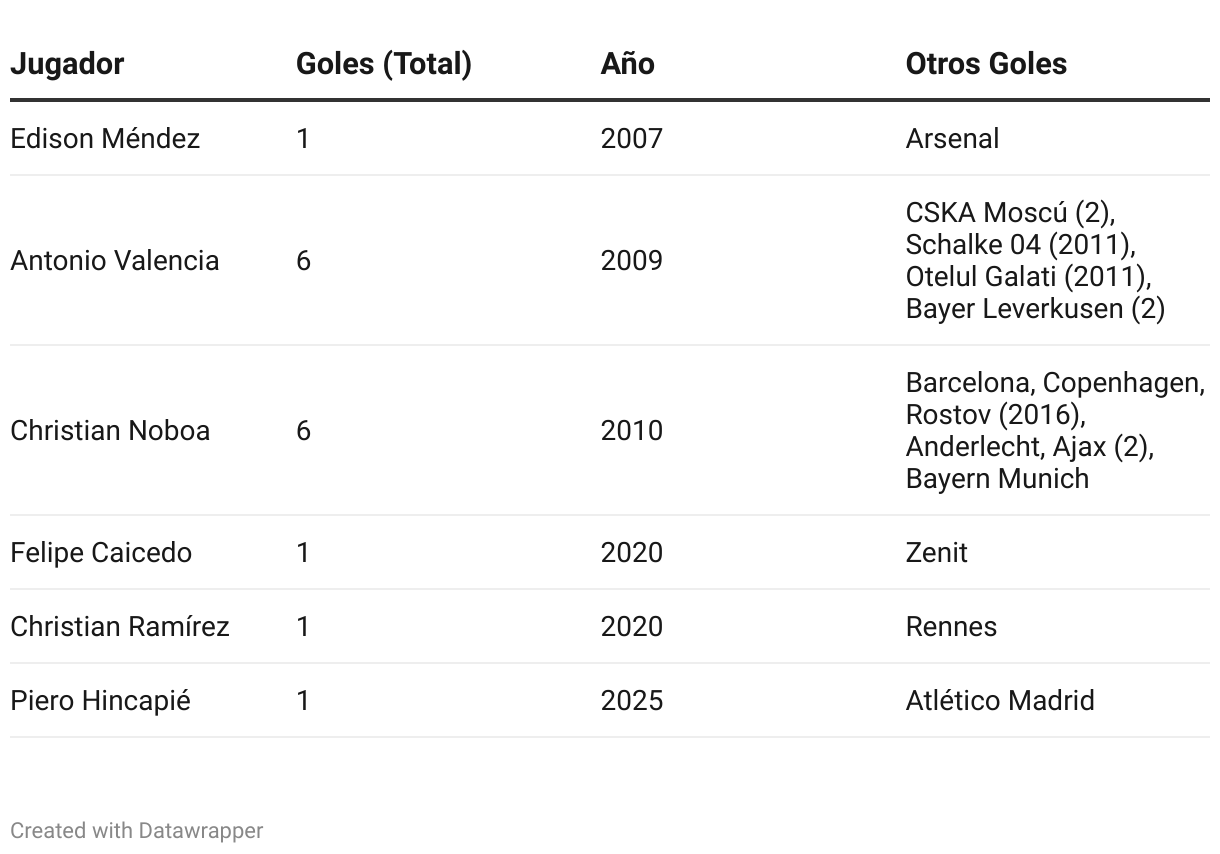The height and width of the screenshot is (854, 1220).
Task: Select the Christian Ramírez name cell
Action: point(120,626)
